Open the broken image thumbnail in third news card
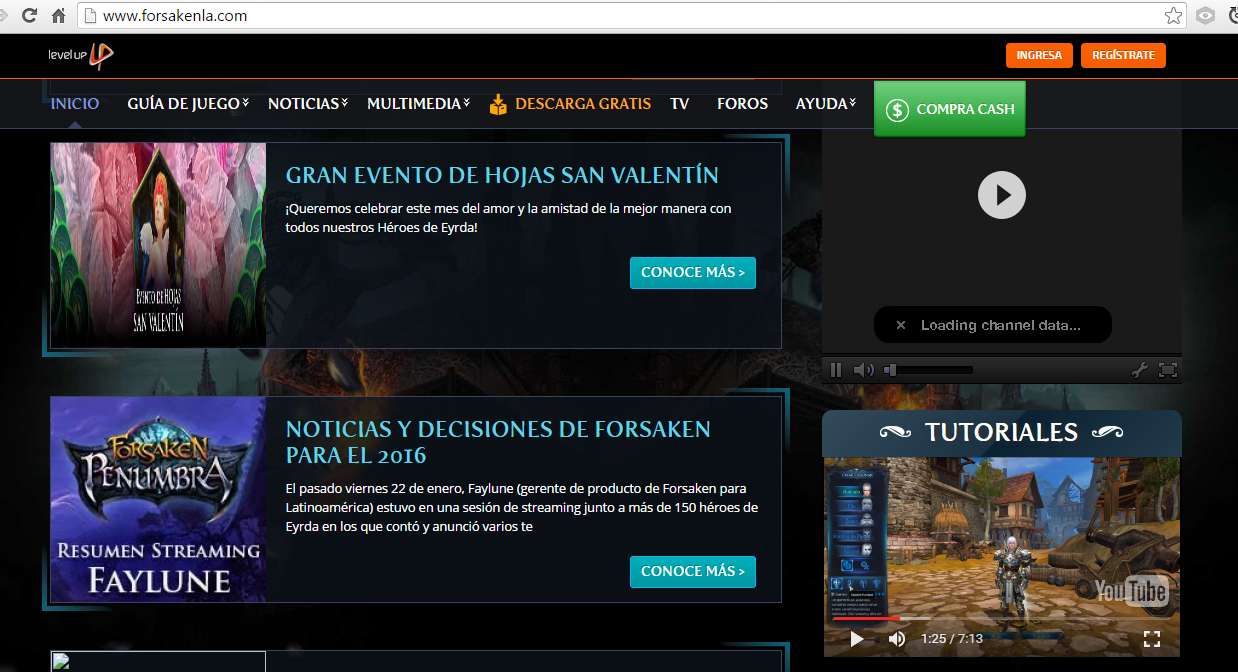 tap(158, 661)
